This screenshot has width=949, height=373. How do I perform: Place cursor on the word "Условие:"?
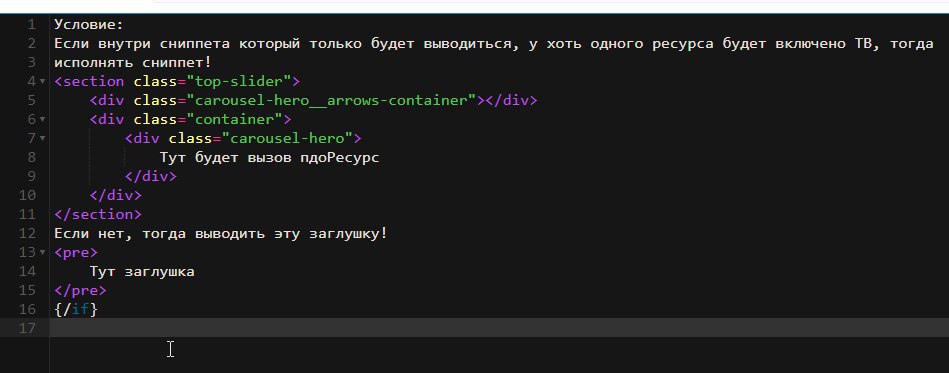point(89,25)
